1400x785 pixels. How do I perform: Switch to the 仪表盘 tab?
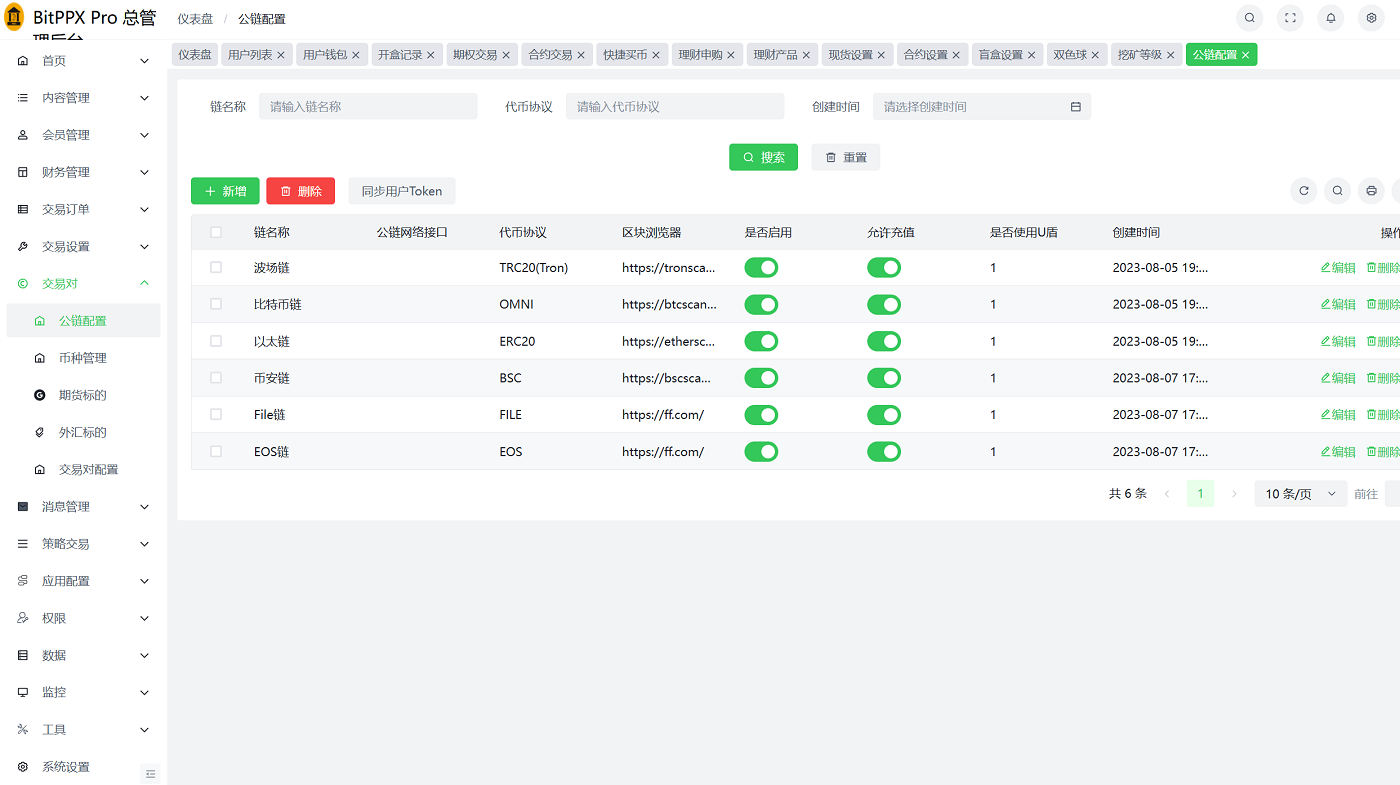pyautogui.click(x=195, y=55)
